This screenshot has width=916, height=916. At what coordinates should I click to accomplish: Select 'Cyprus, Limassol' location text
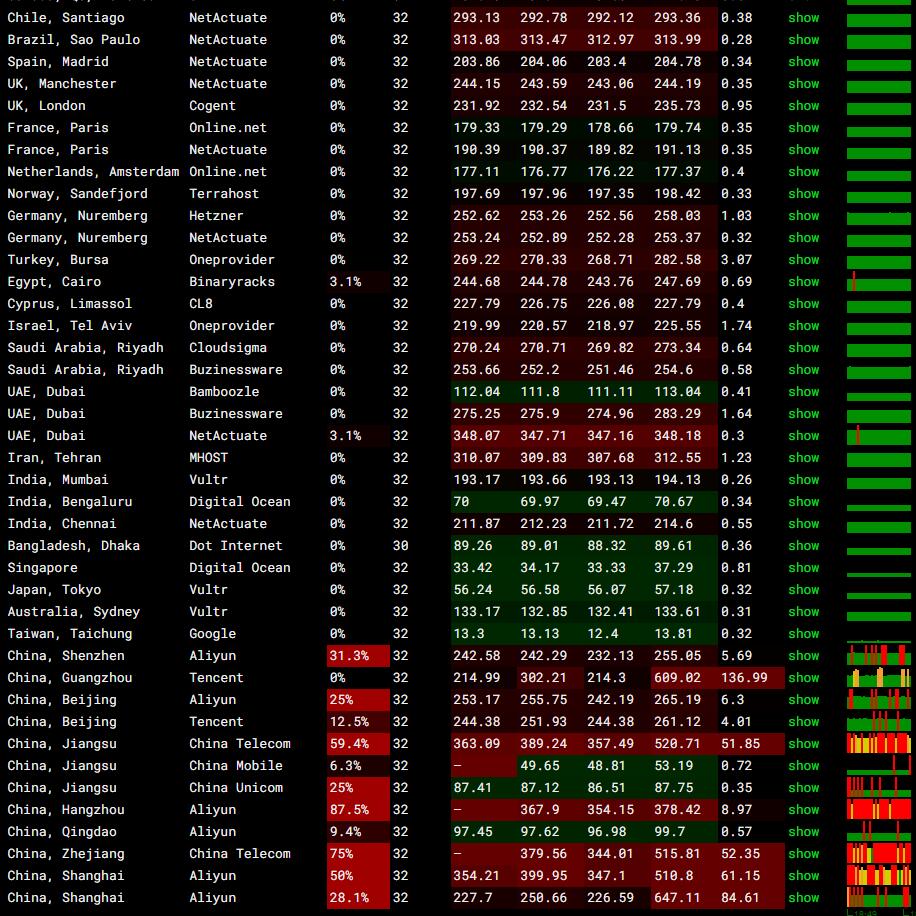coord(70,304)
